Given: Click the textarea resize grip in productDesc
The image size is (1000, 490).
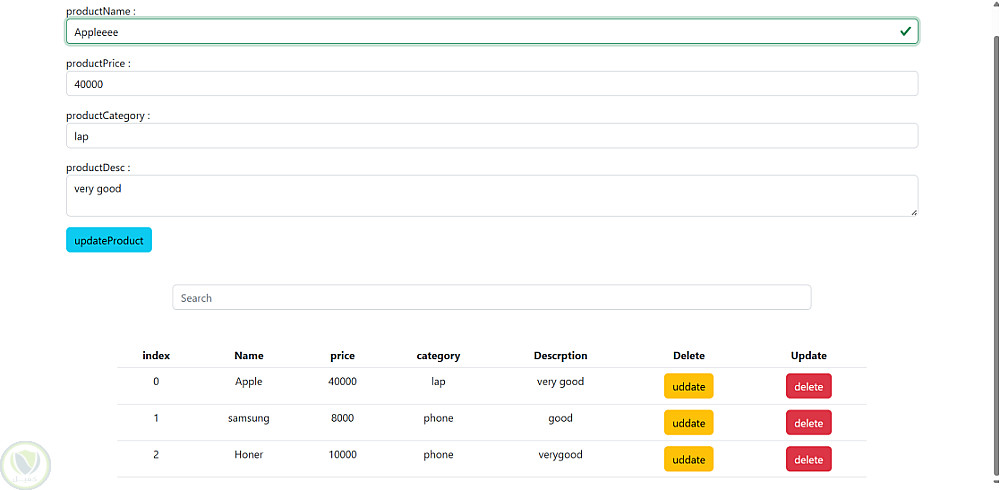Looking at the screenshot, I should tap(914, 212).
